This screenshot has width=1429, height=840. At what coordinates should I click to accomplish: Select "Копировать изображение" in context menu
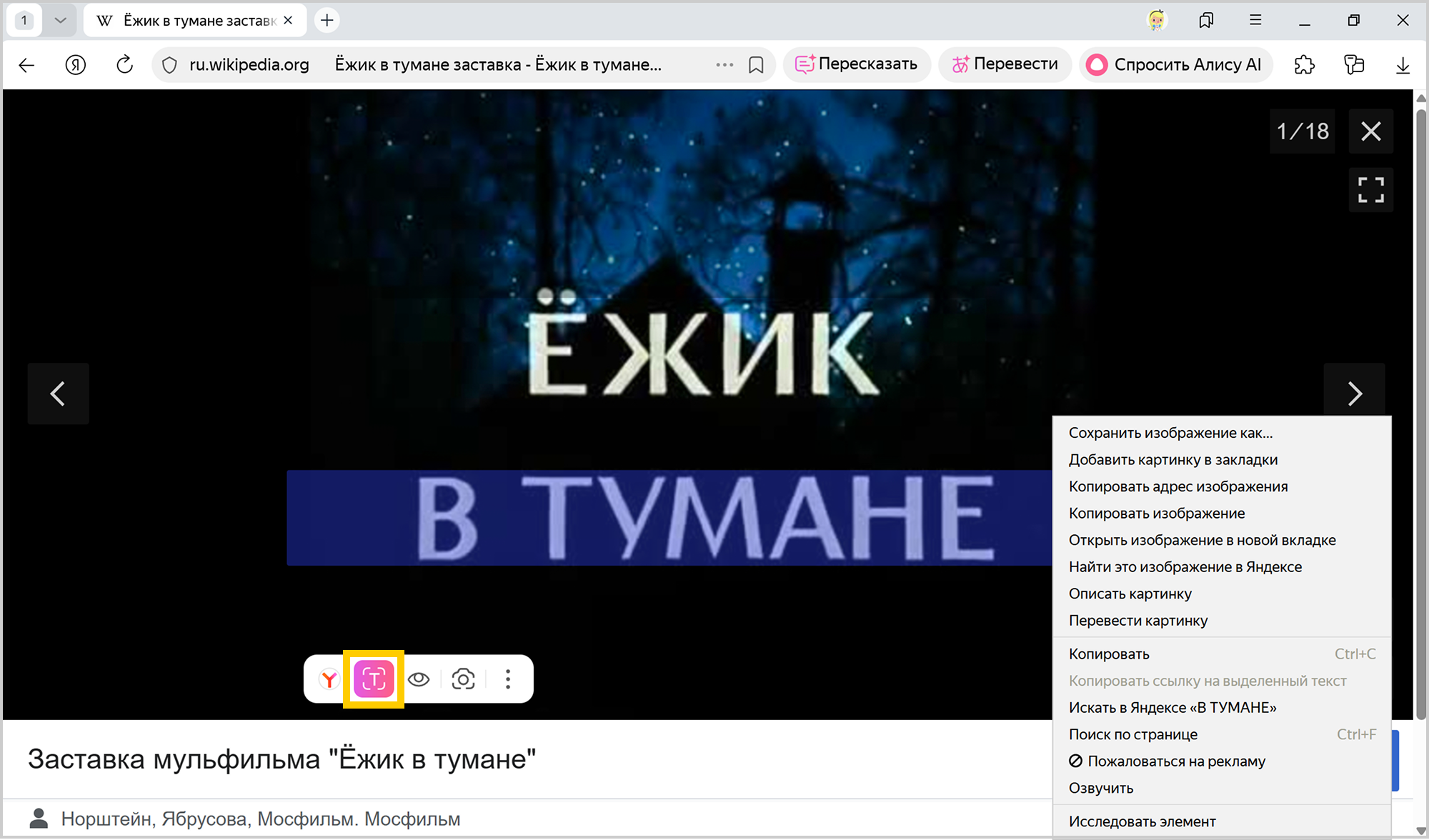[x=1156, y=514]
